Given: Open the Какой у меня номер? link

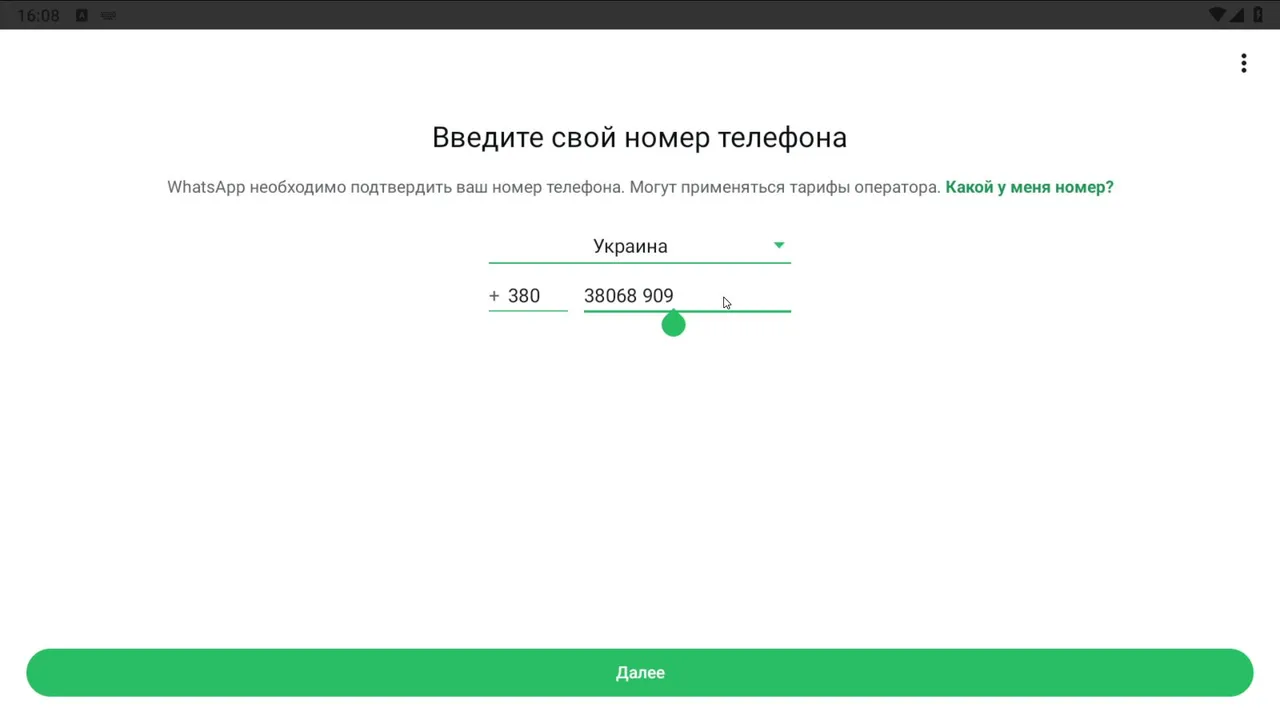Looking at the screenshot, I should tap(1029, 187).
